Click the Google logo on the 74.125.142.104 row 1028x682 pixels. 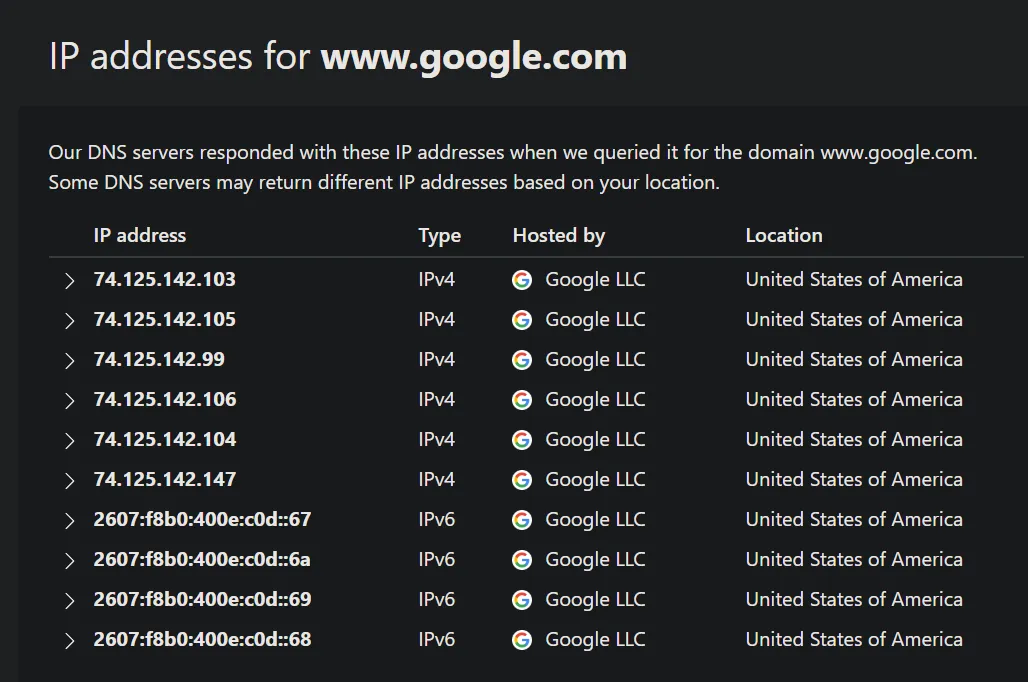522,440
